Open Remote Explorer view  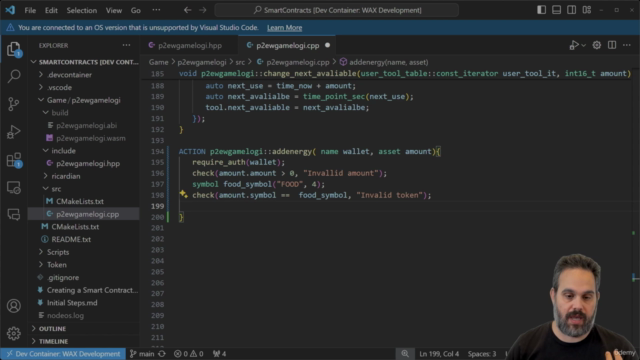click(x=13, y=188)
